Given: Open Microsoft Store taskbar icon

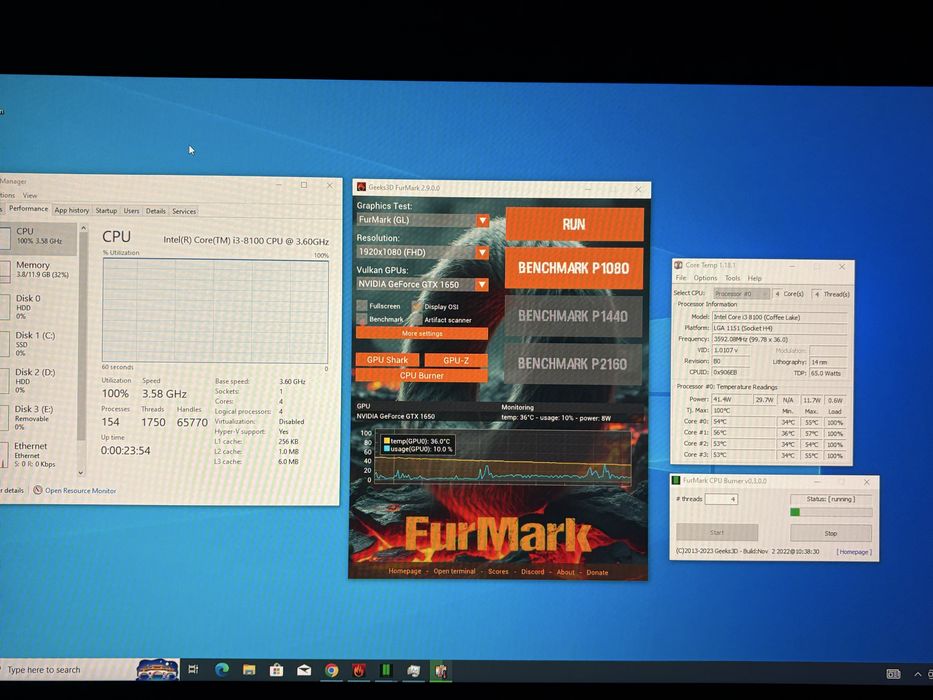Looking at the screenshot, I should pyautogui.click(x=276, y=670).
